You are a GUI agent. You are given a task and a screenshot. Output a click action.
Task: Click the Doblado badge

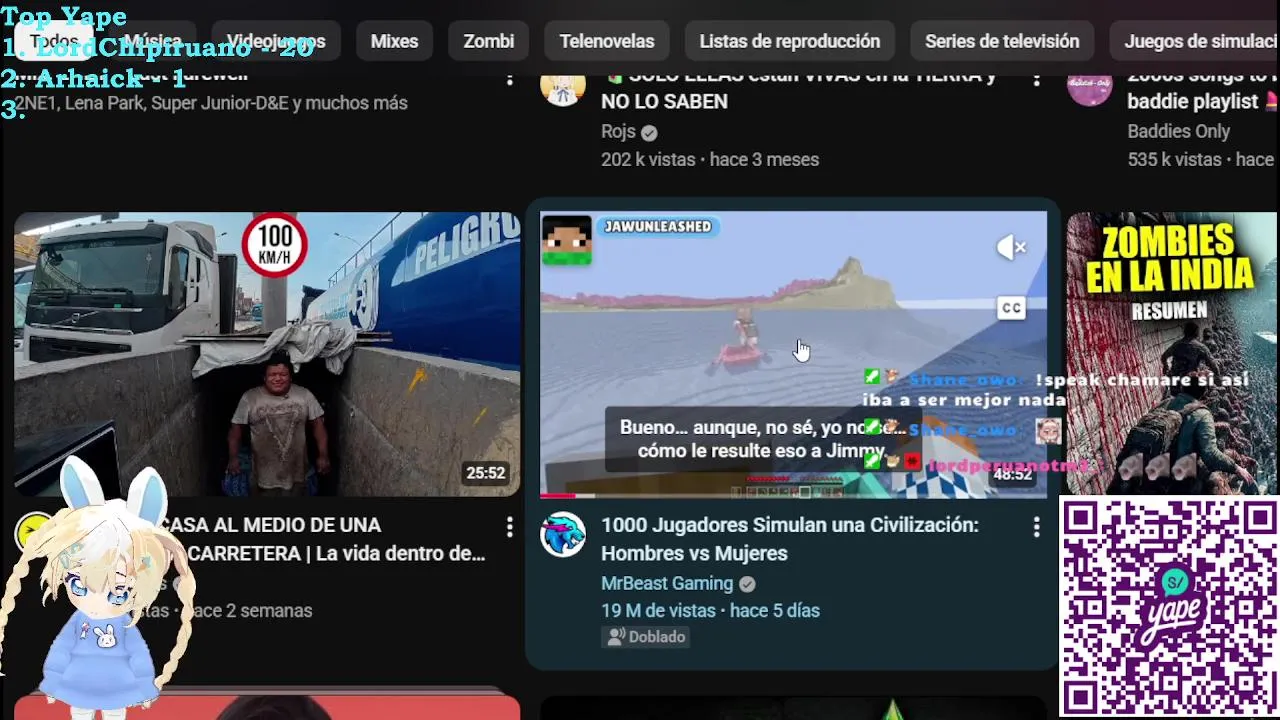(x=645, y=636)
